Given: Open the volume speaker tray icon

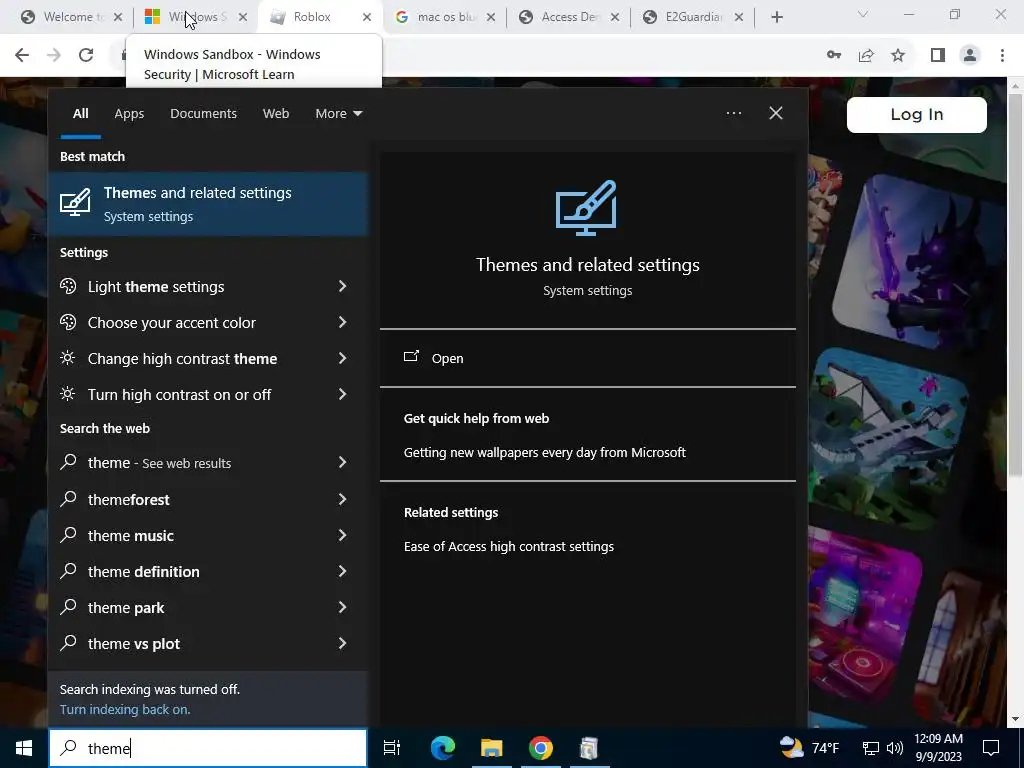Looking at the screenshot, I should click(x=895, y=748).
